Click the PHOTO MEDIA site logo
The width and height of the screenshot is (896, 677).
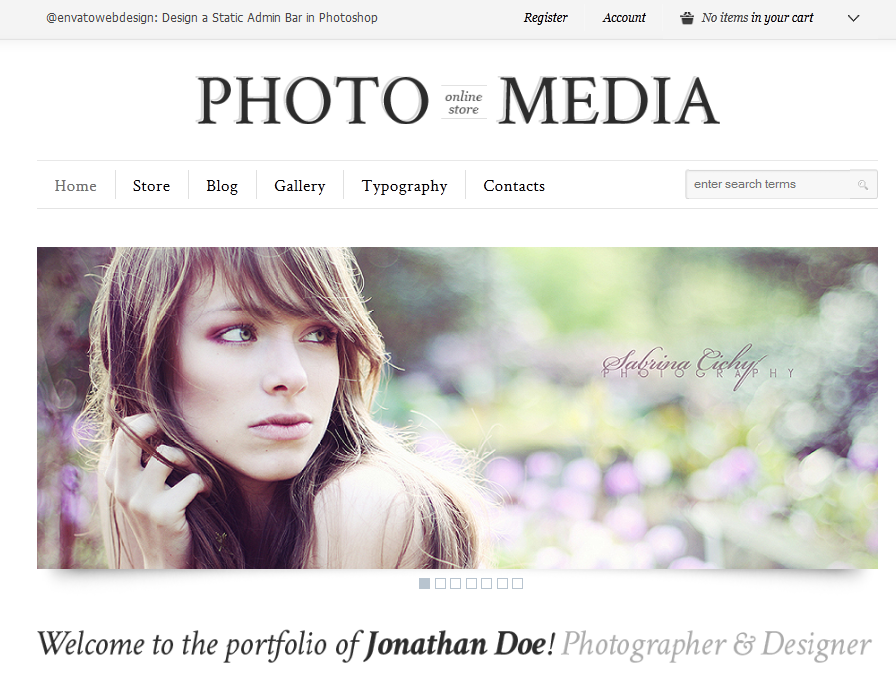pyautogui.click(x=458, y=101)
